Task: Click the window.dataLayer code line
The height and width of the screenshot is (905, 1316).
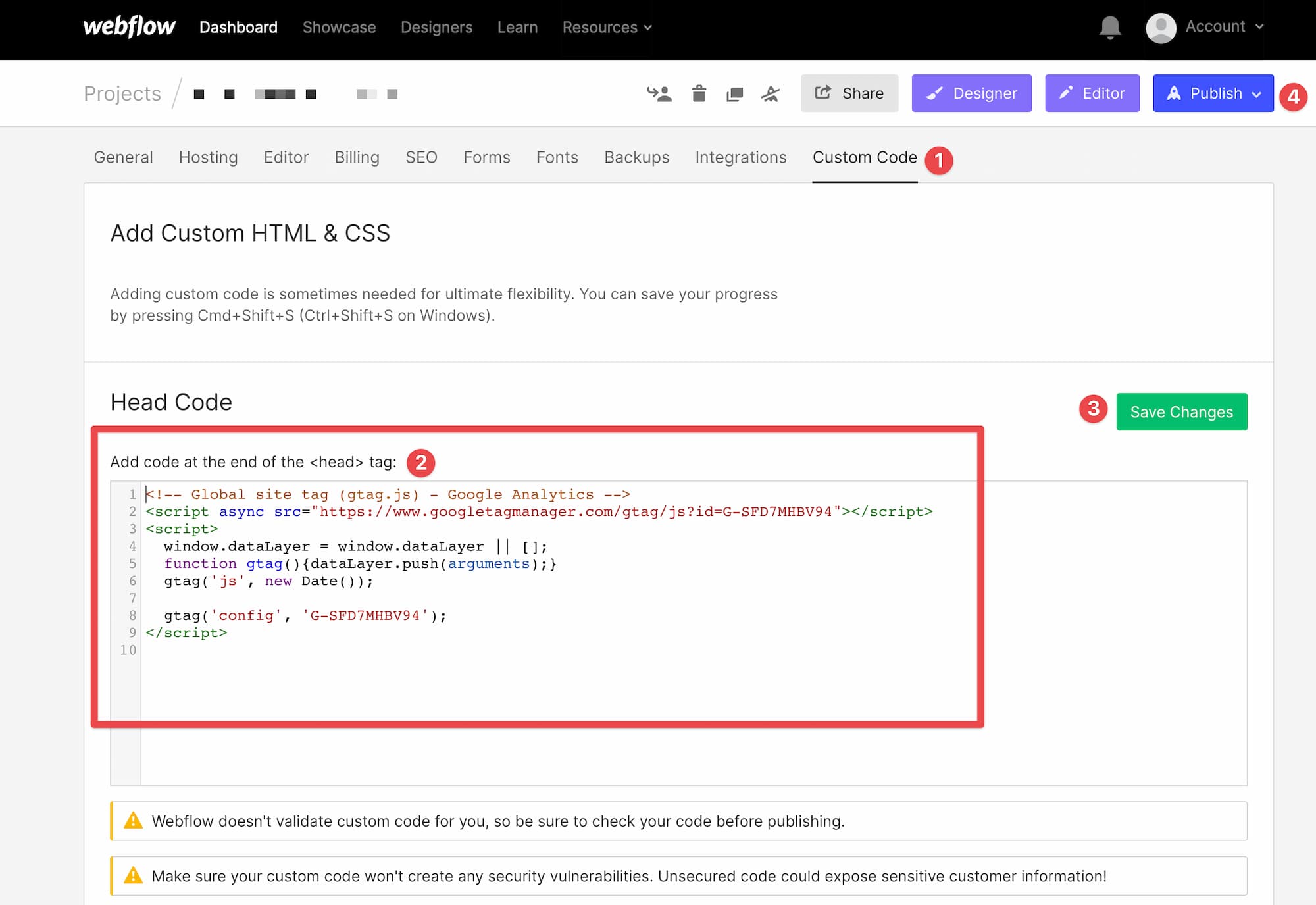Action: [x=355, y=546]
